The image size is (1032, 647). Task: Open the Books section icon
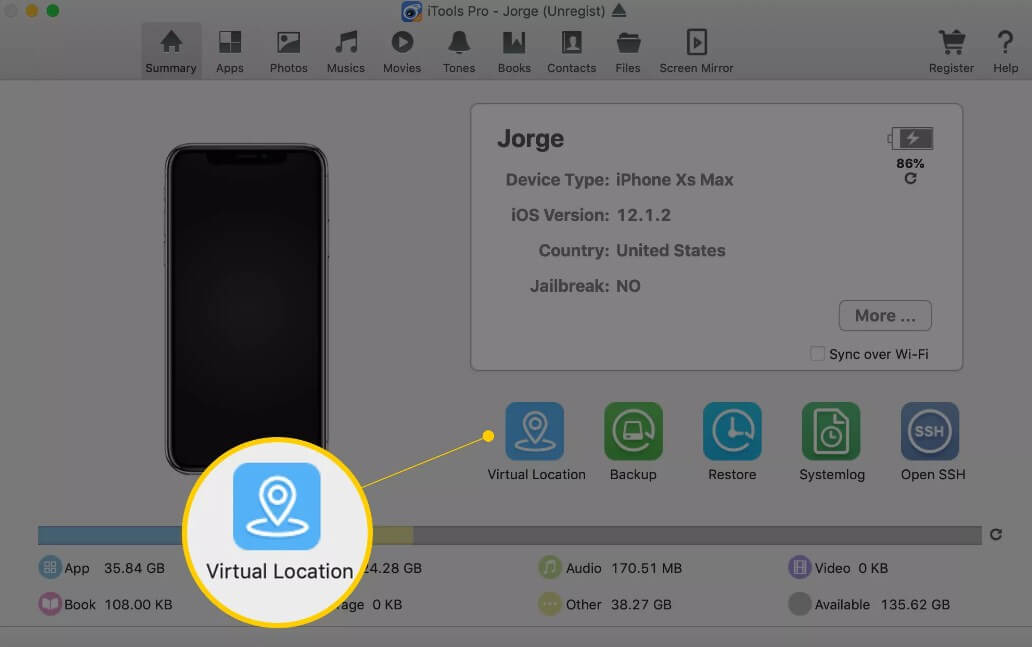pyautogui.click(x=514, y=43)
